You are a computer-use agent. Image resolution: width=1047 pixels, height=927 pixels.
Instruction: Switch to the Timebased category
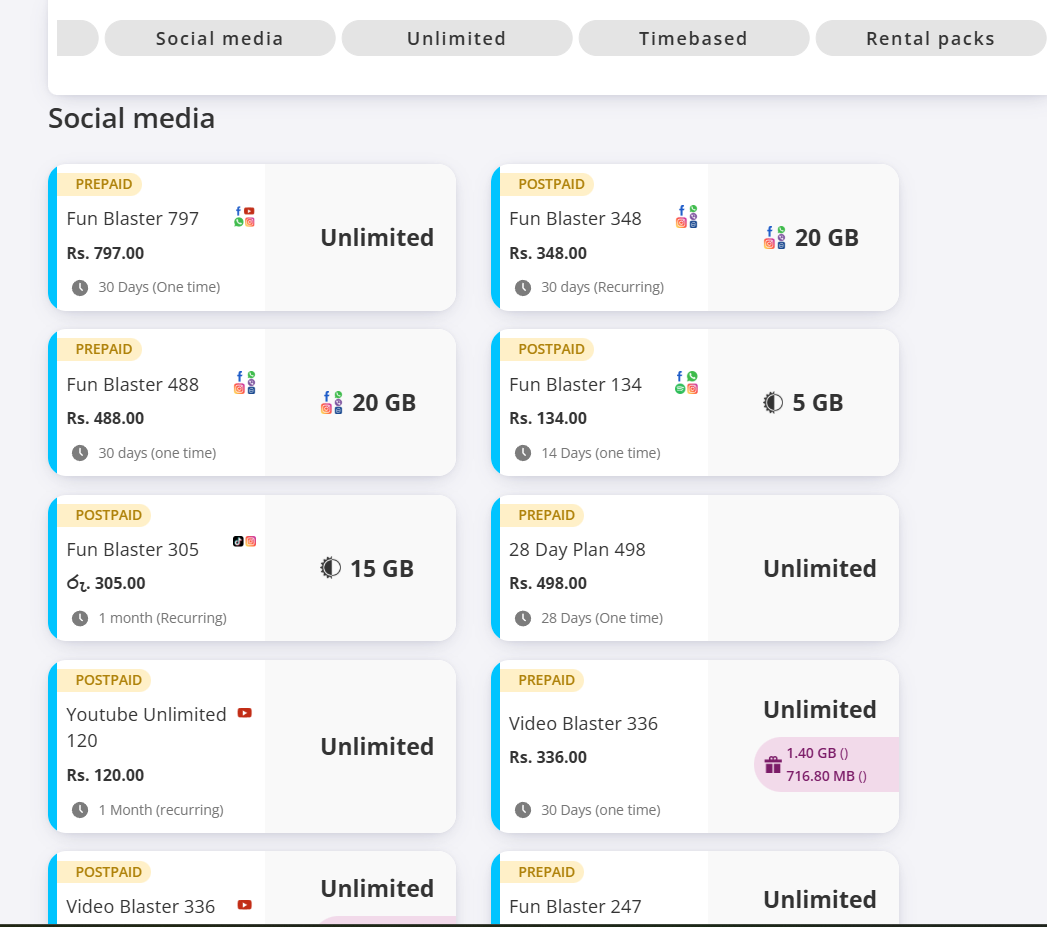[x=694, y=38]
